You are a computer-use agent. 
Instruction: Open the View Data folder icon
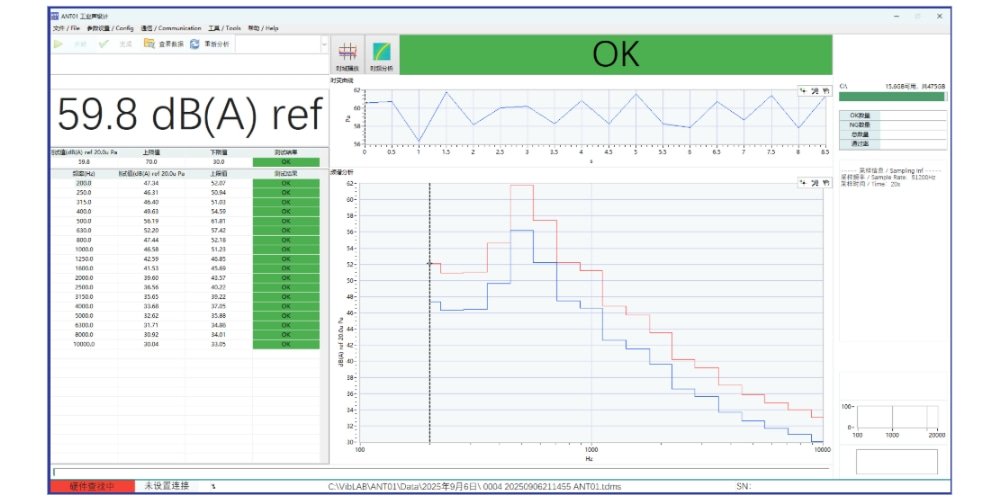pyautogui.click(x=149, y=44)
